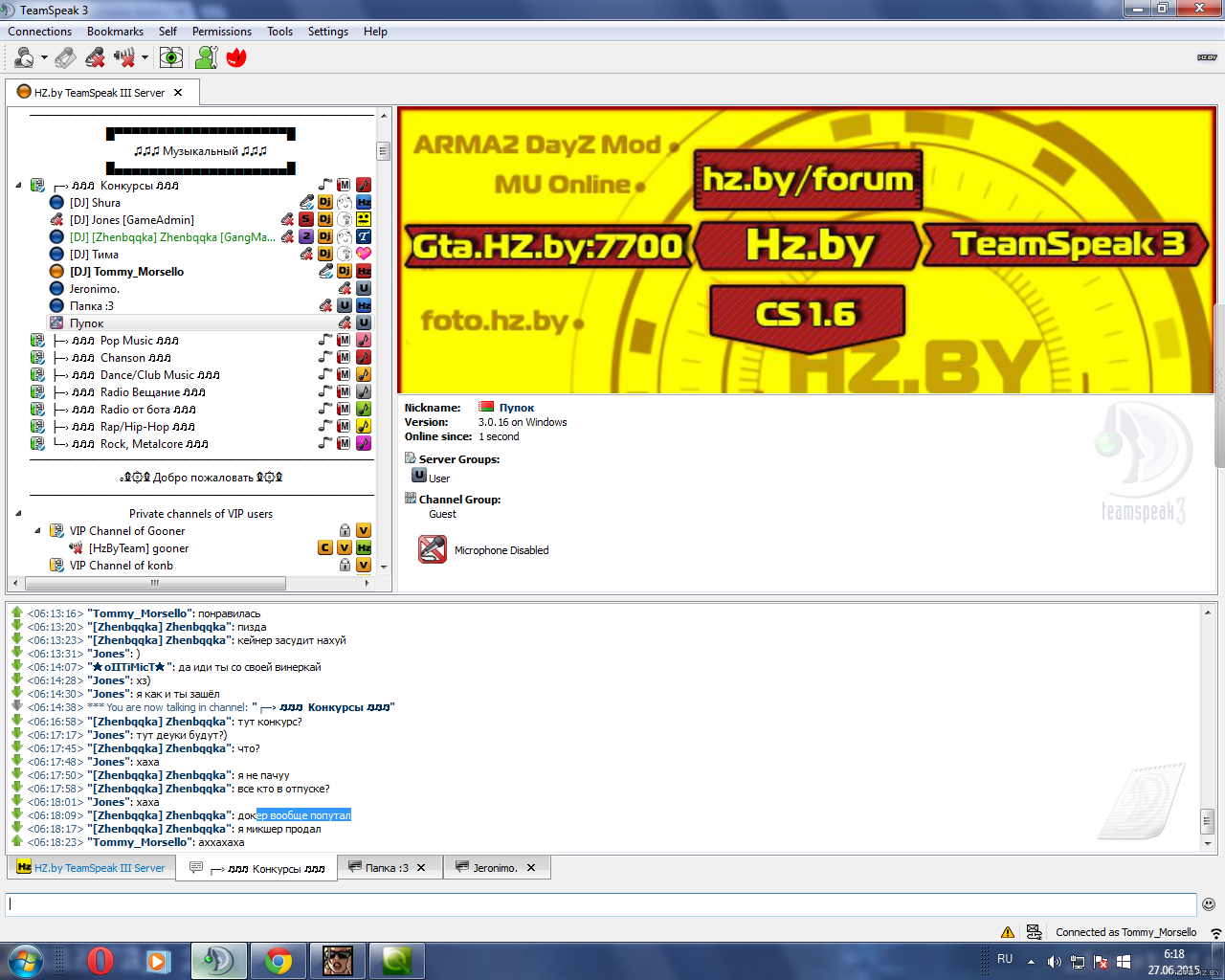Open the Permissions menu
This screenshot has height=980, width=1225.
[222, 32]
